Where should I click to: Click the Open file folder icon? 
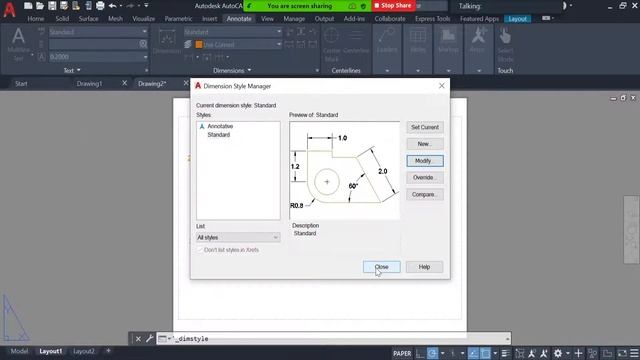coord(40,6)
